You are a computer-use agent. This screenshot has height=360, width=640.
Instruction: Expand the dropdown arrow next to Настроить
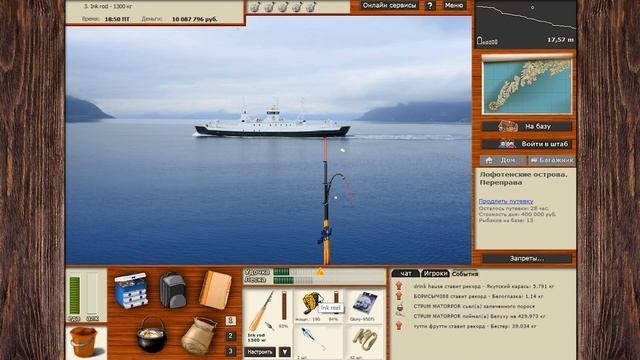[284, 352]
